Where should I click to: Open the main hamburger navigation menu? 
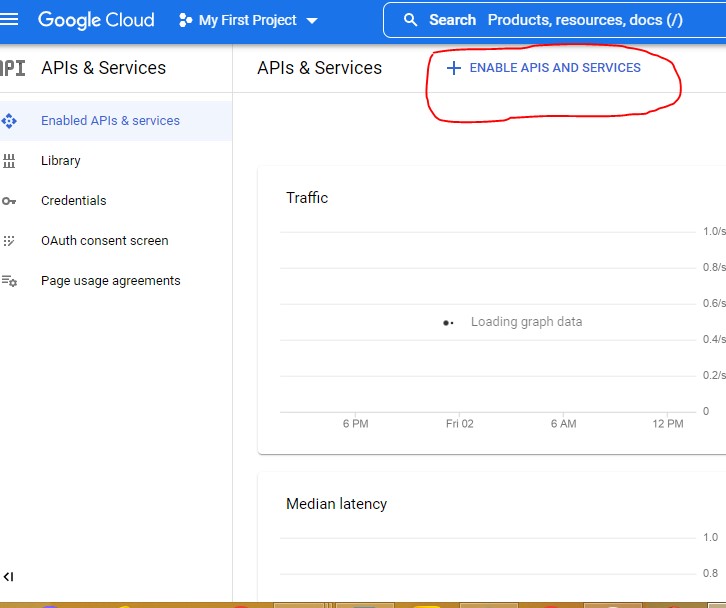coord(10,19)
